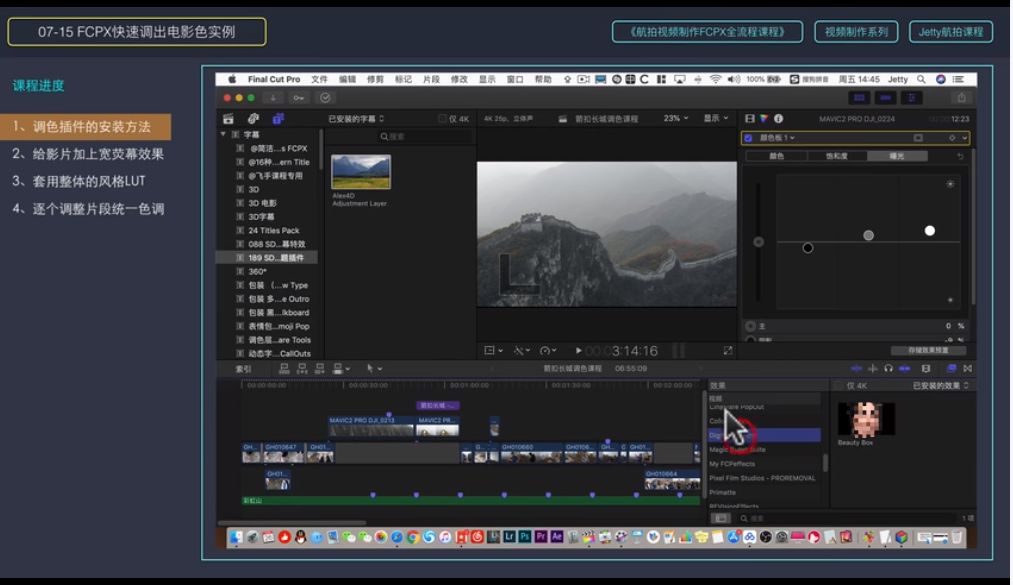Open the transitions browser icon
The width and height of the screenshot is (1013, 585).
click(967, 369)
